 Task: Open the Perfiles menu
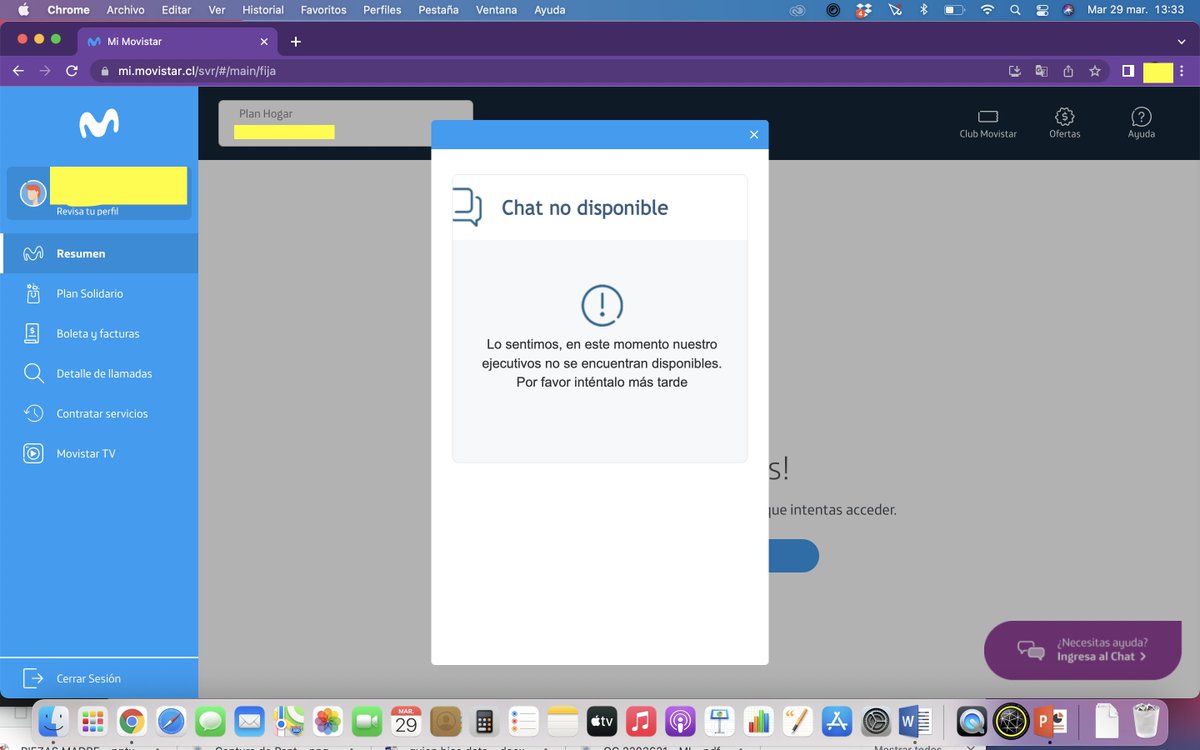[382, 10]
